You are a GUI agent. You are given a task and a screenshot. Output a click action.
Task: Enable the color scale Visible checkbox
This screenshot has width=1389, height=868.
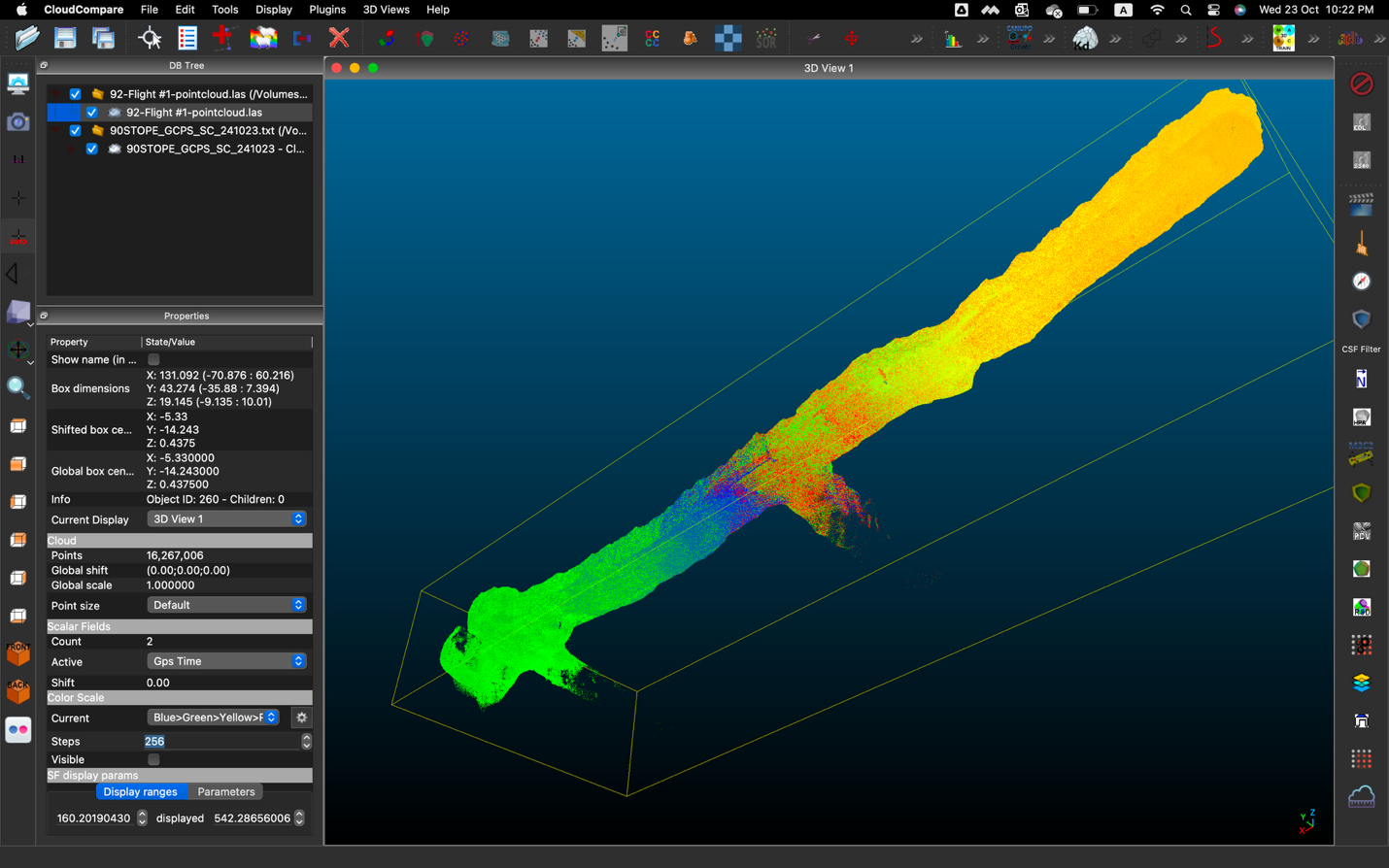(x=153, y=760)
